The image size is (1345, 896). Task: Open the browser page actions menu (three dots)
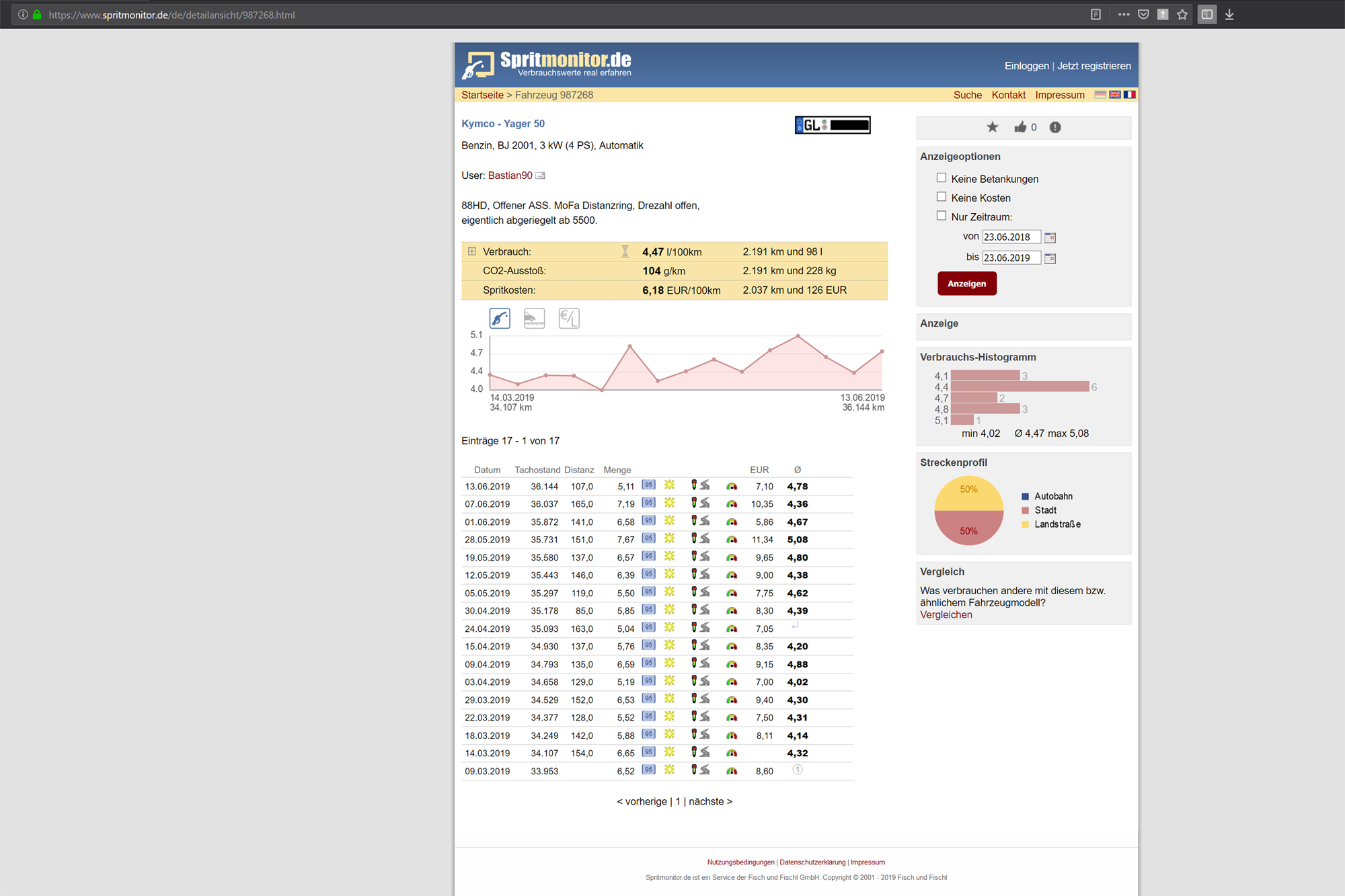point(1124,14)
